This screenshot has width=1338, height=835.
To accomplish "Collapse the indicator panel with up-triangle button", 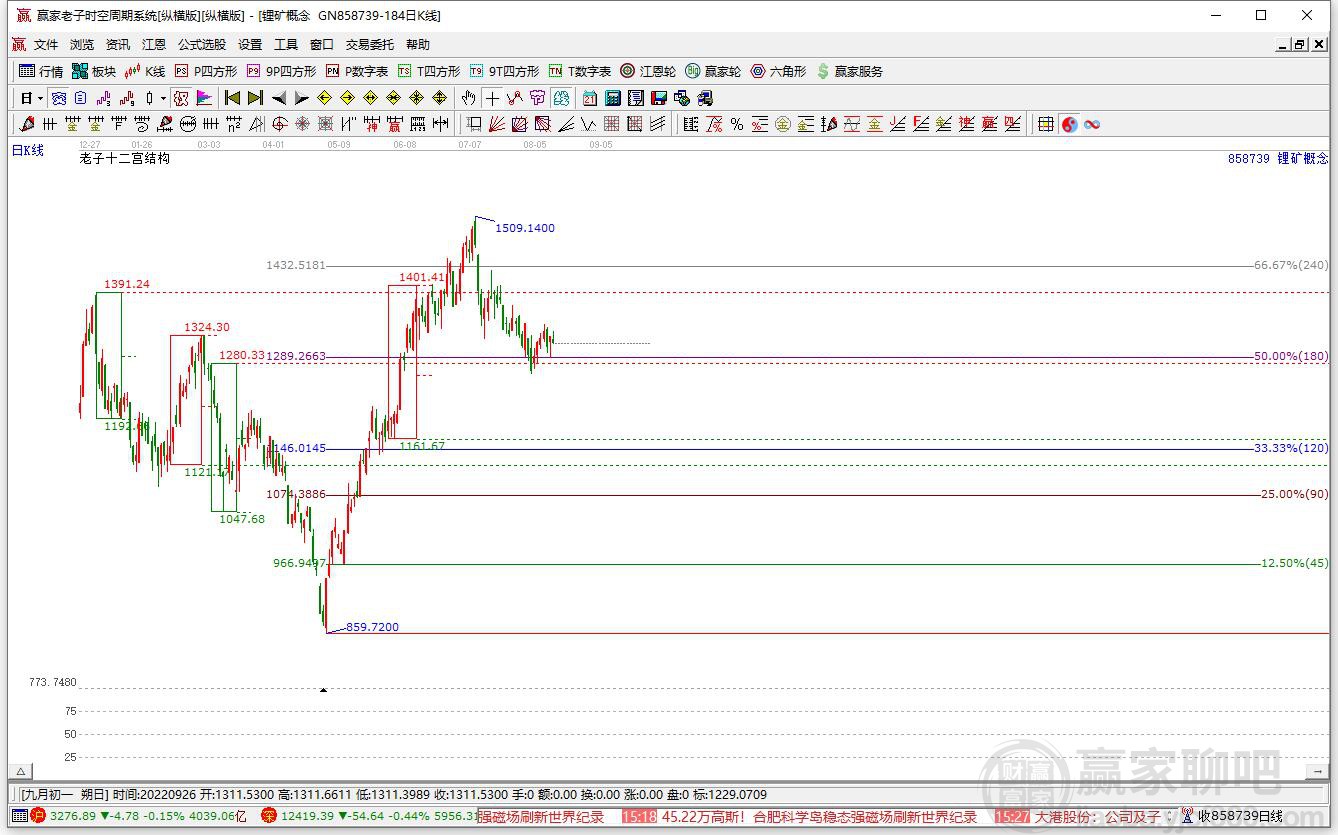I will point(20,771).
